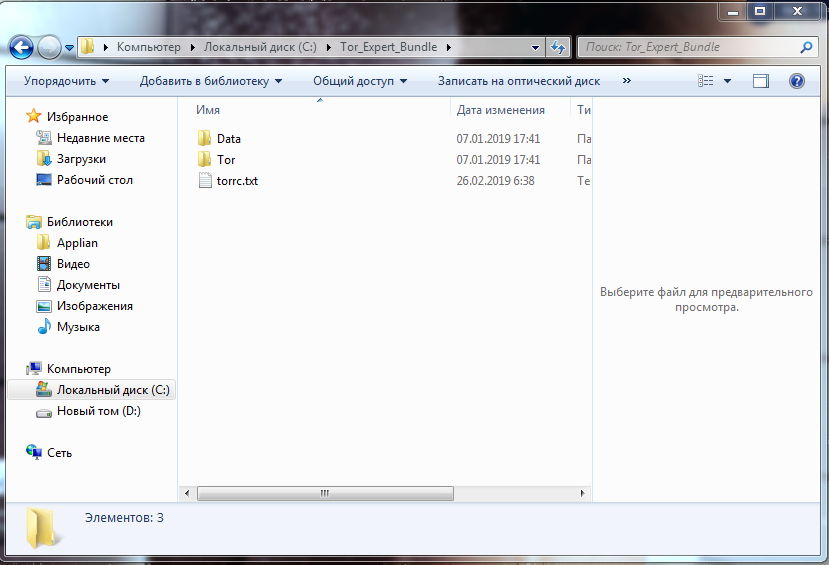
Task: Click the Forward navigation arrow button
Action: coord(49,48)
